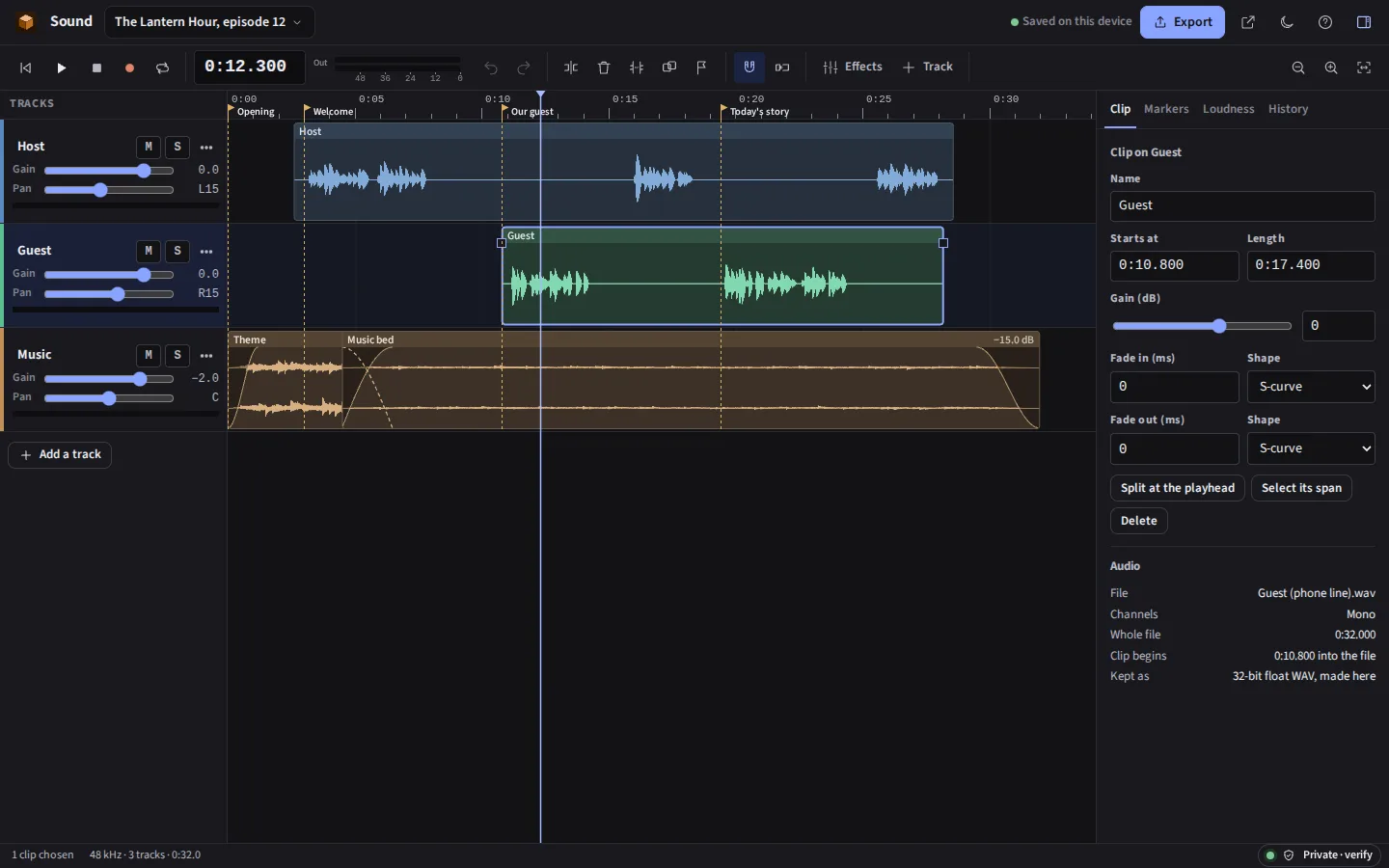Solo the Guest track
Image resolution: width=1389 pixels, height=868 pixels.
click(x=177, y=251)
